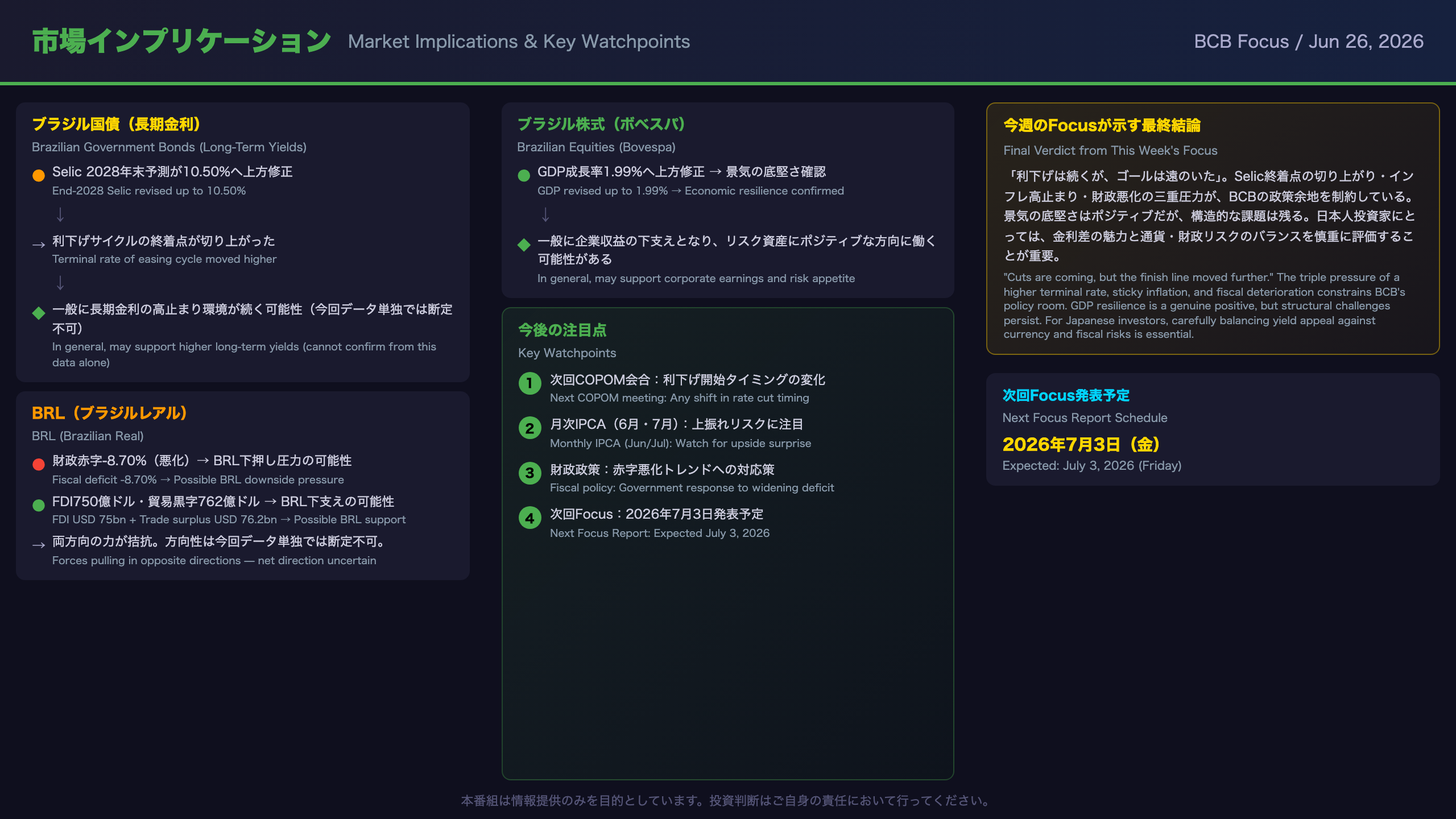Screen dimensions: 1456x819
Task: Click the 本番組は情報提供のみ disclaimer footer
Action: pyautogui.click(x=727, y=801)
